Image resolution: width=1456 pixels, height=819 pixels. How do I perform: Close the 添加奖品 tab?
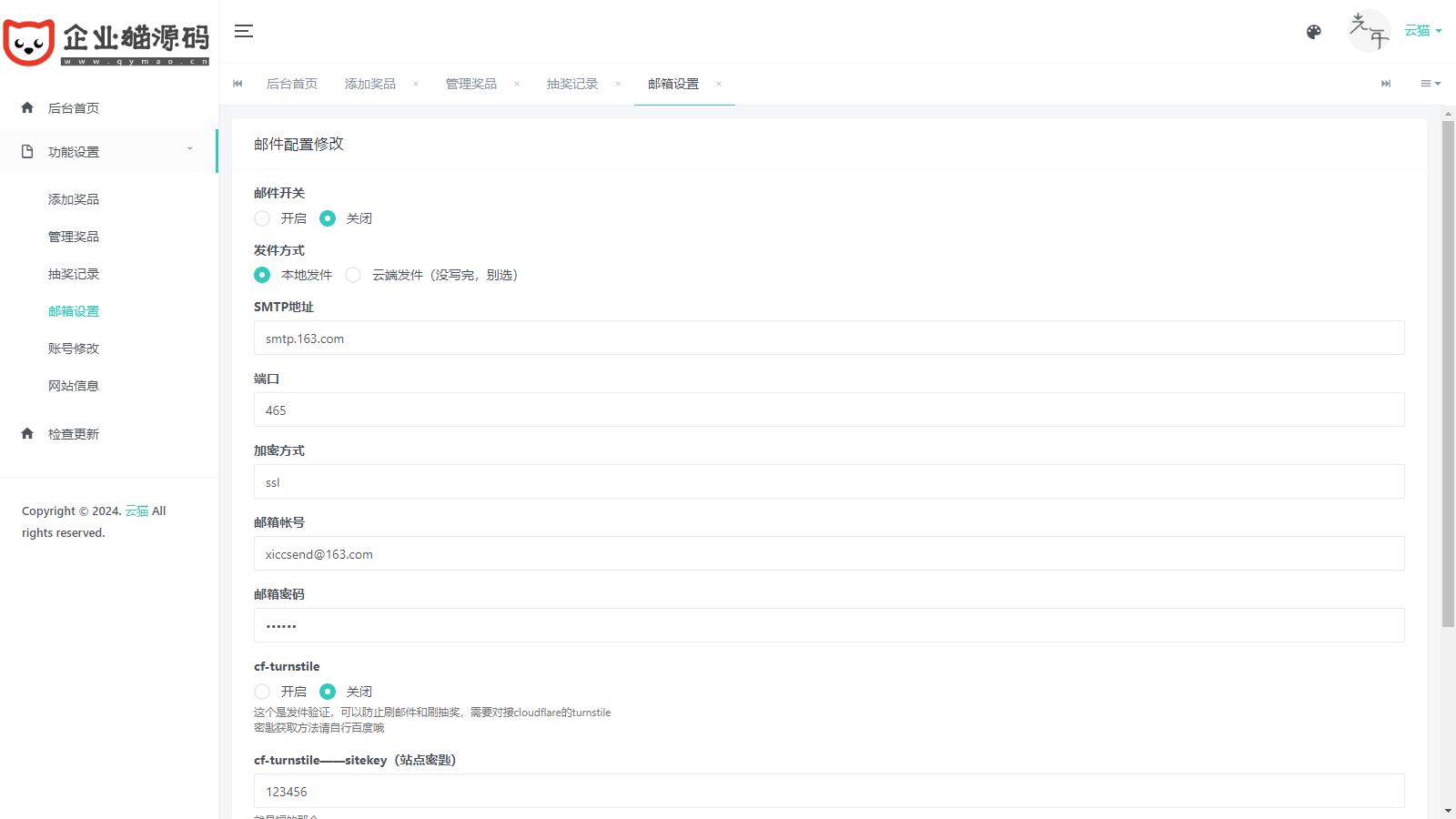click(x=416, y=84)
